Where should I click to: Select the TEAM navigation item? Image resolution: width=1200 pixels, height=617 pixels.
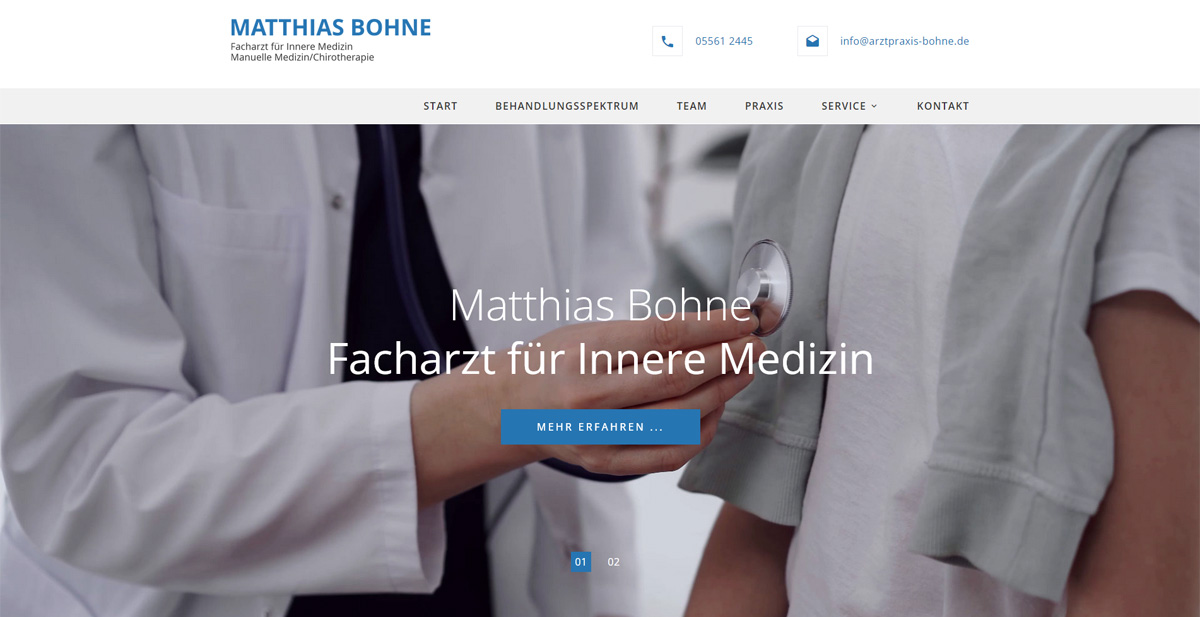tap(691, 106)
